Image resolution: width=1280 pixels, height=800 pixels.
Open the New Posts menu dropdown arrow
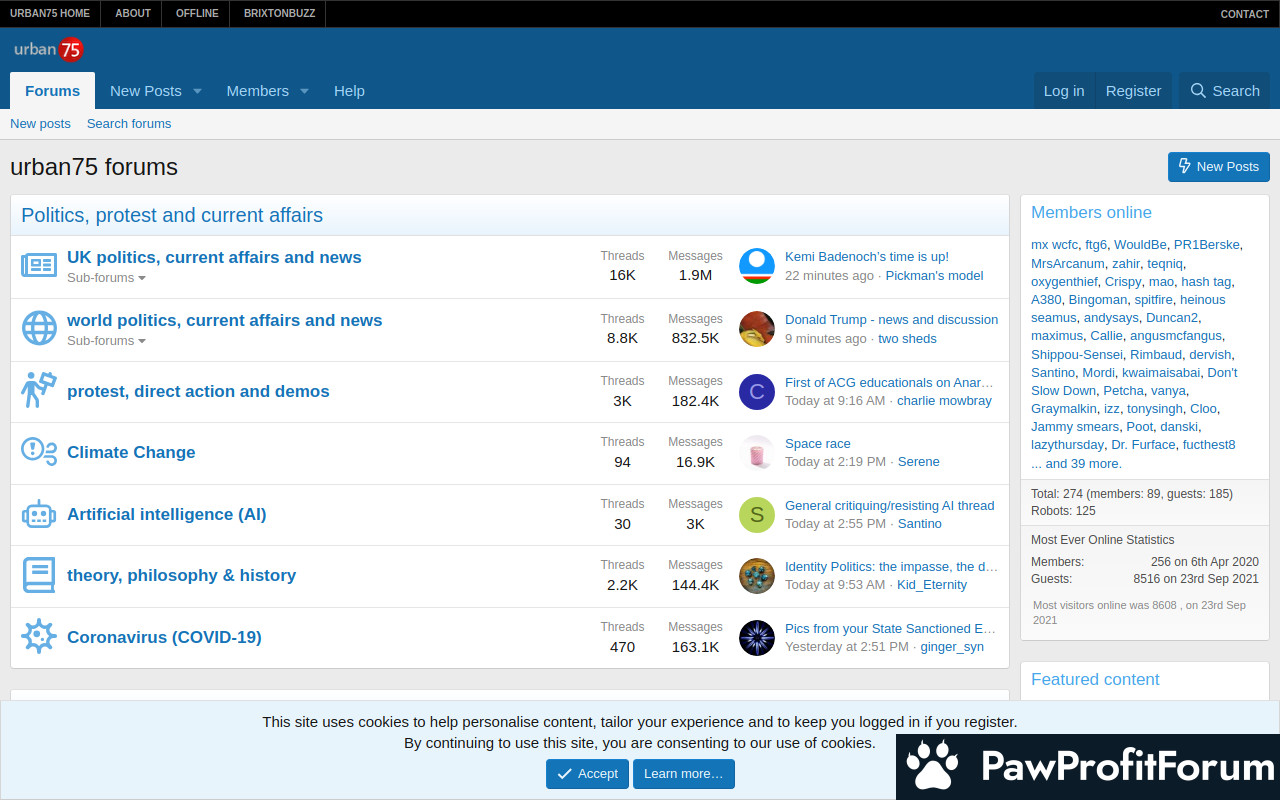pyautogui.click(x=197, y=91)
